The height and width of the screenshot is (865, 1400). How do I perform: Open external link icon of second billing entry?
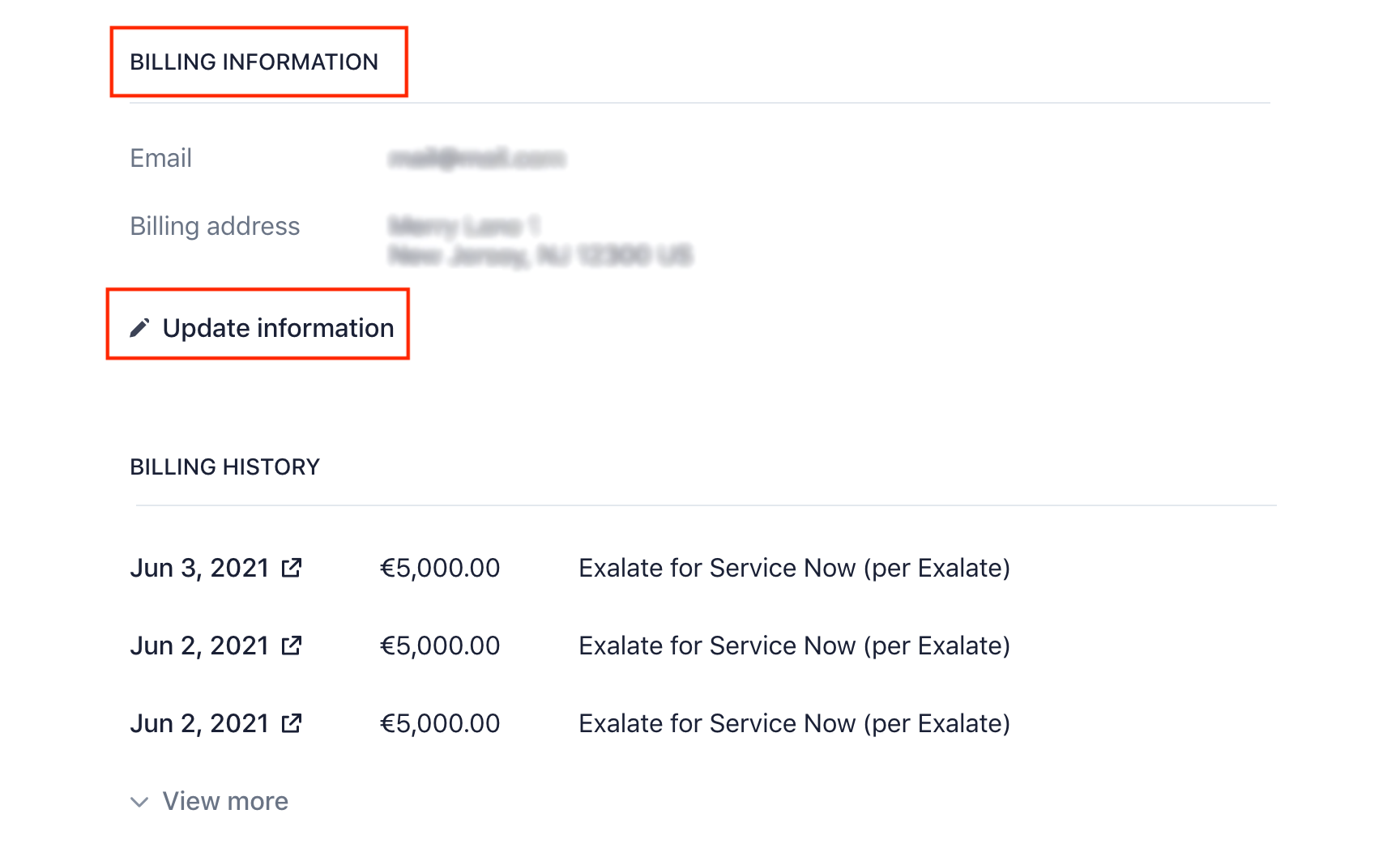(292, 646)
